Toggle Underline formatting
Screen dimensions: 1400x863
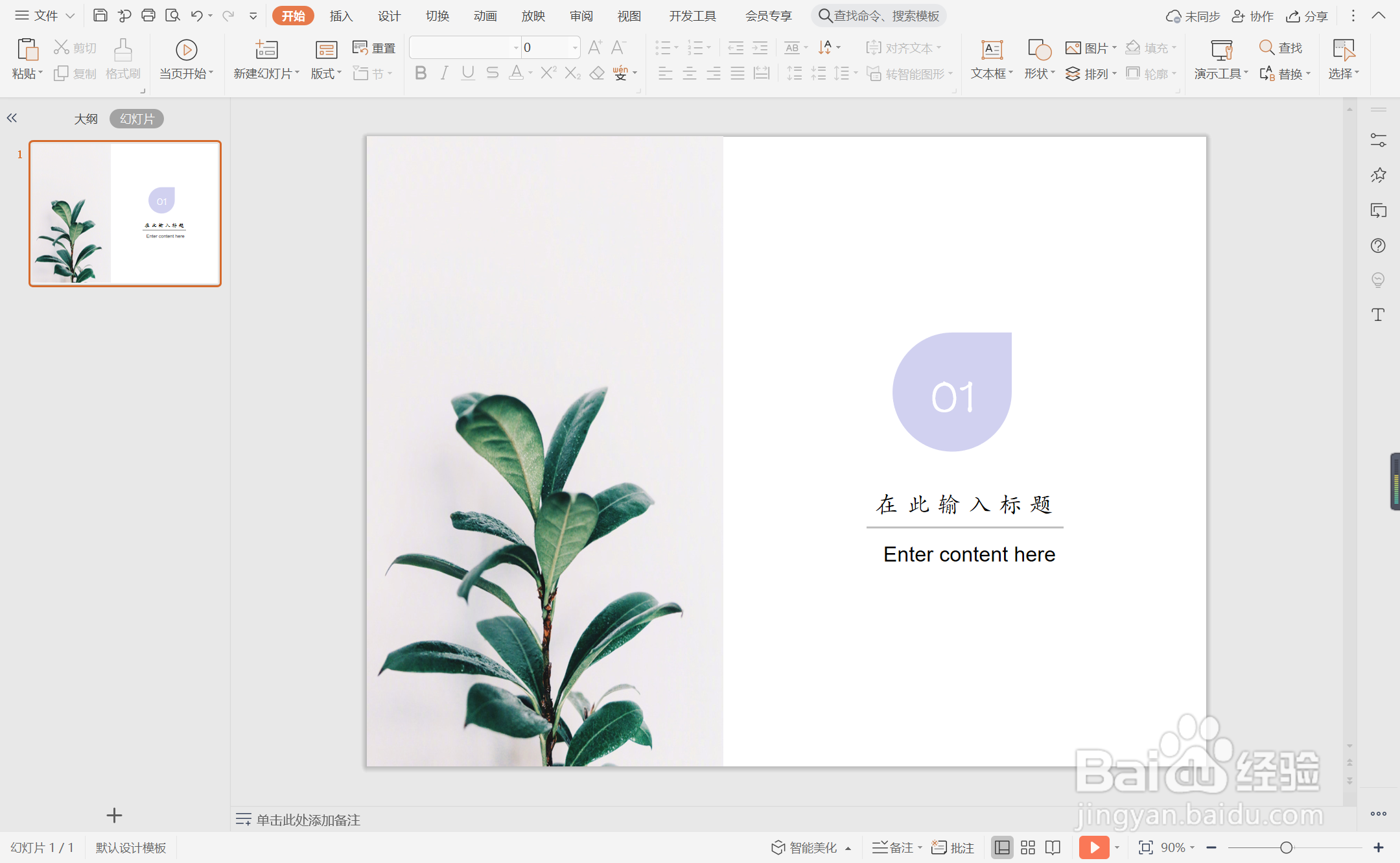(468, 73)
